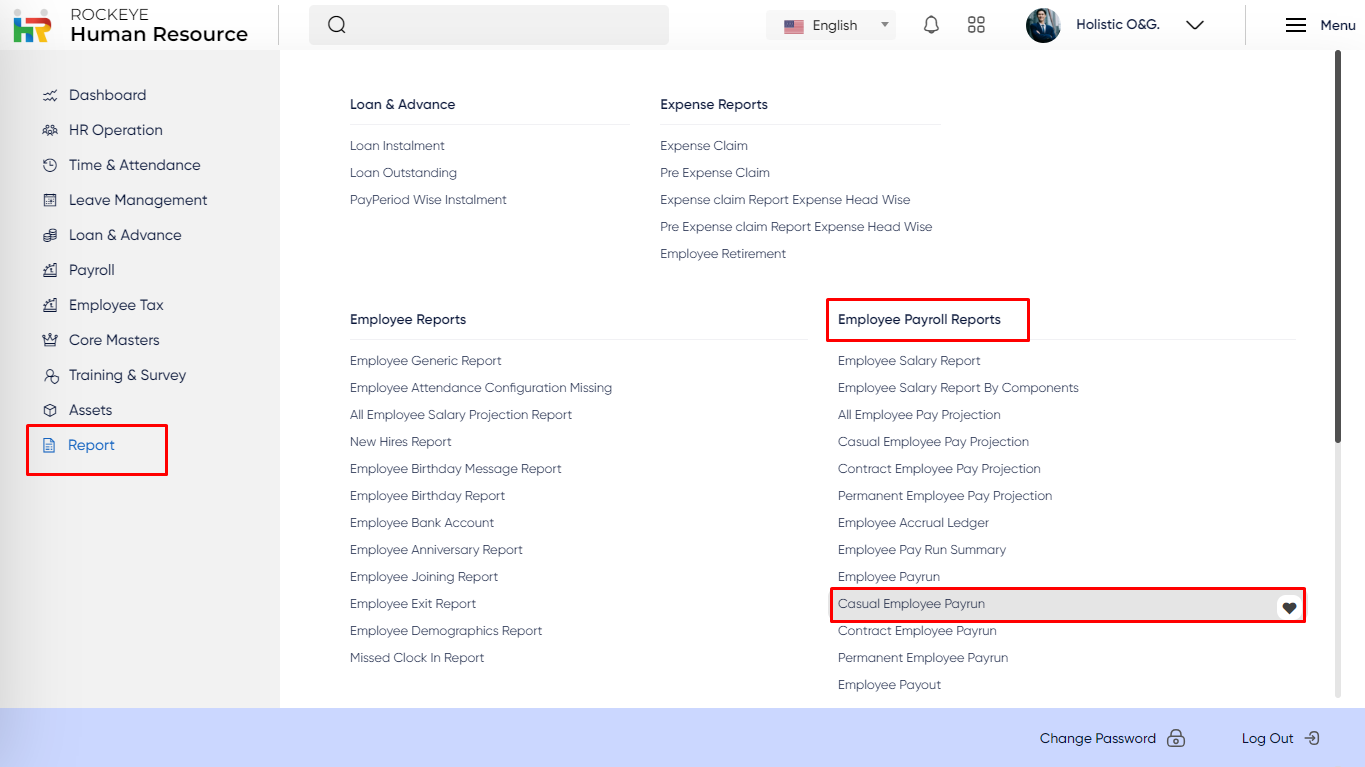Open Employee Retirement report
The image size is (1365, 767).
[723, 254]
